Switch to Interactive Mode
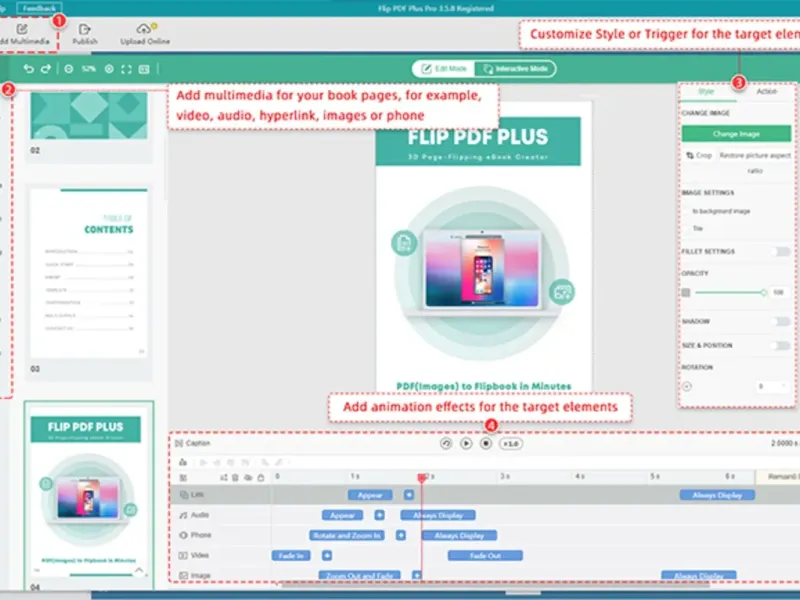This screenshot has width=800, height=600. [x=515, y=68]
